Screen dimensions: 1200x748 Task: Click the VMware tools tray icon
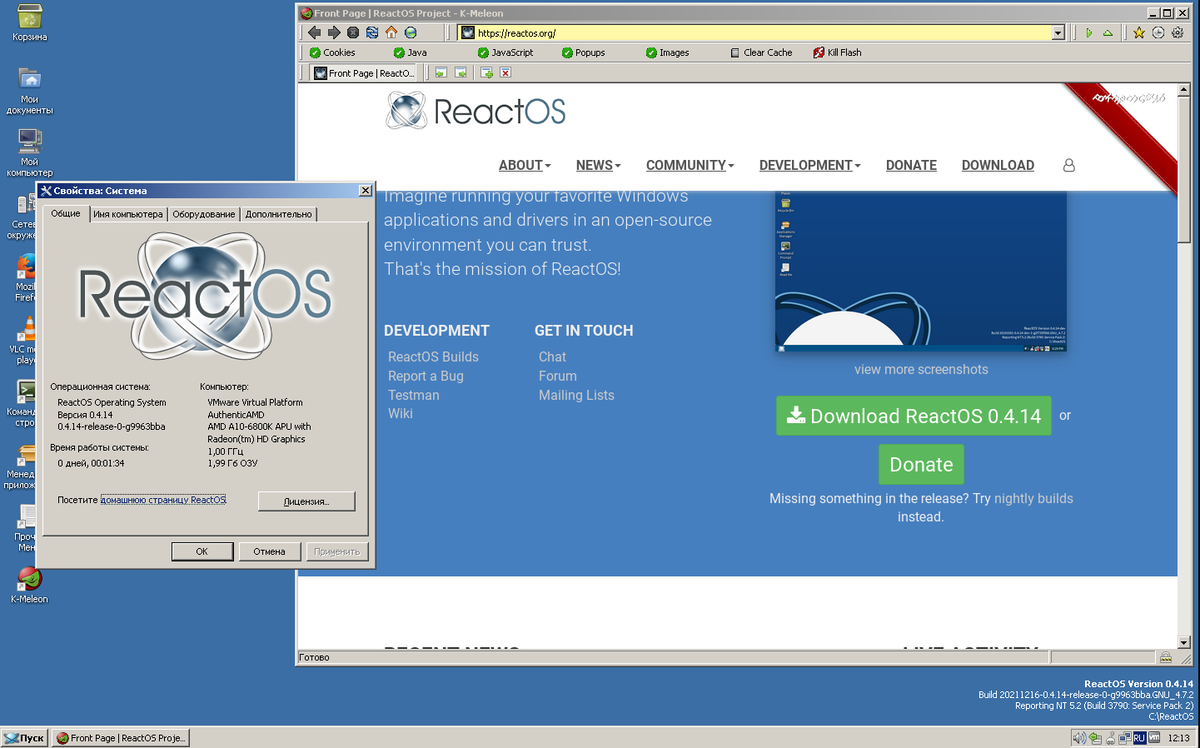click(1153, 738)
